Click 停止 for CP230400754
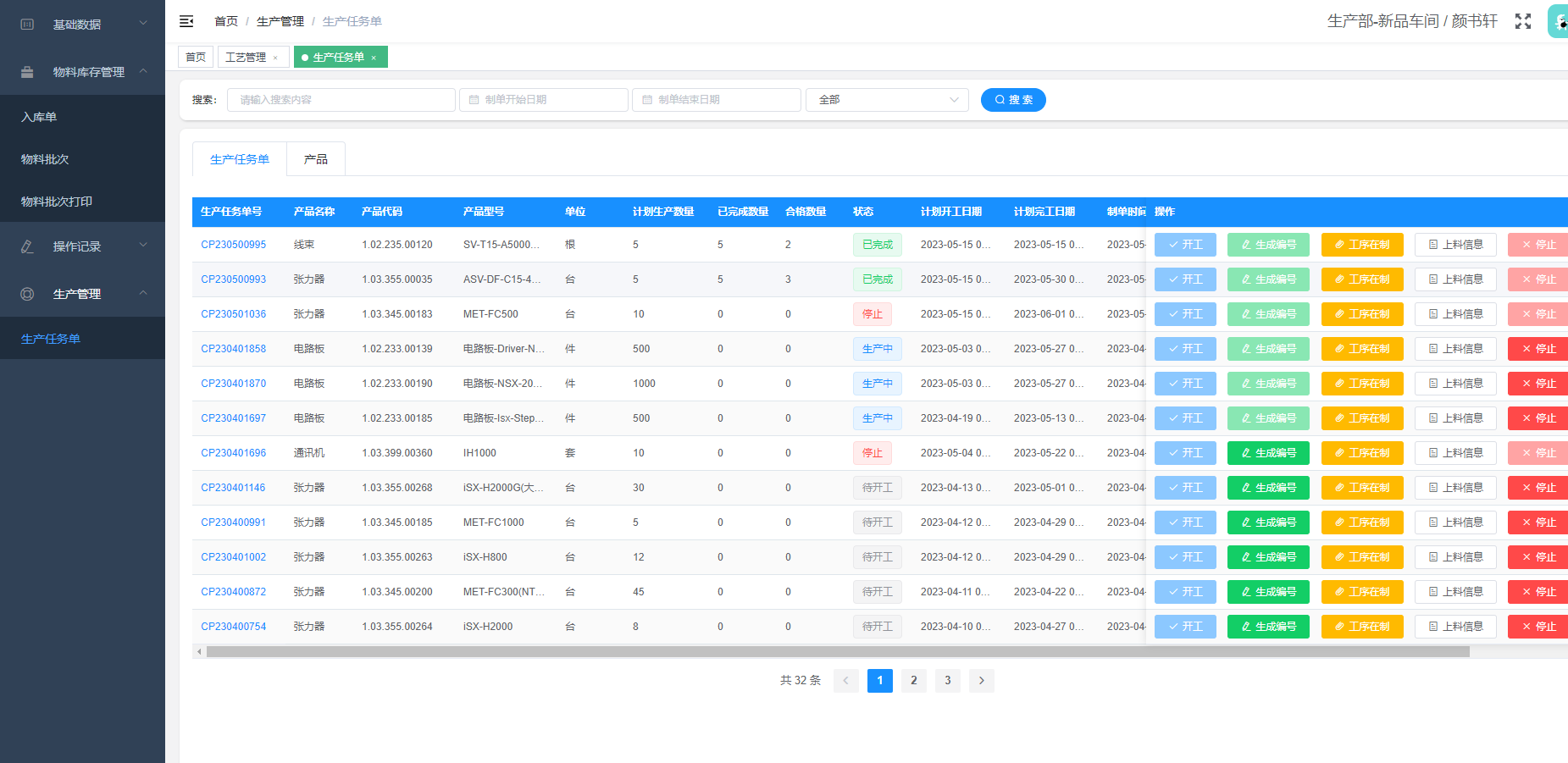Viewport: 1568px width, 763px height. point(1538,627)
